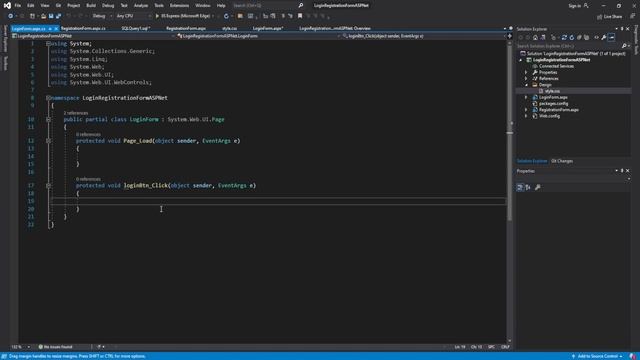640x360 pixels.
Task: Click the browser Refresh icon in toolbar
Action: click(227, 16)
